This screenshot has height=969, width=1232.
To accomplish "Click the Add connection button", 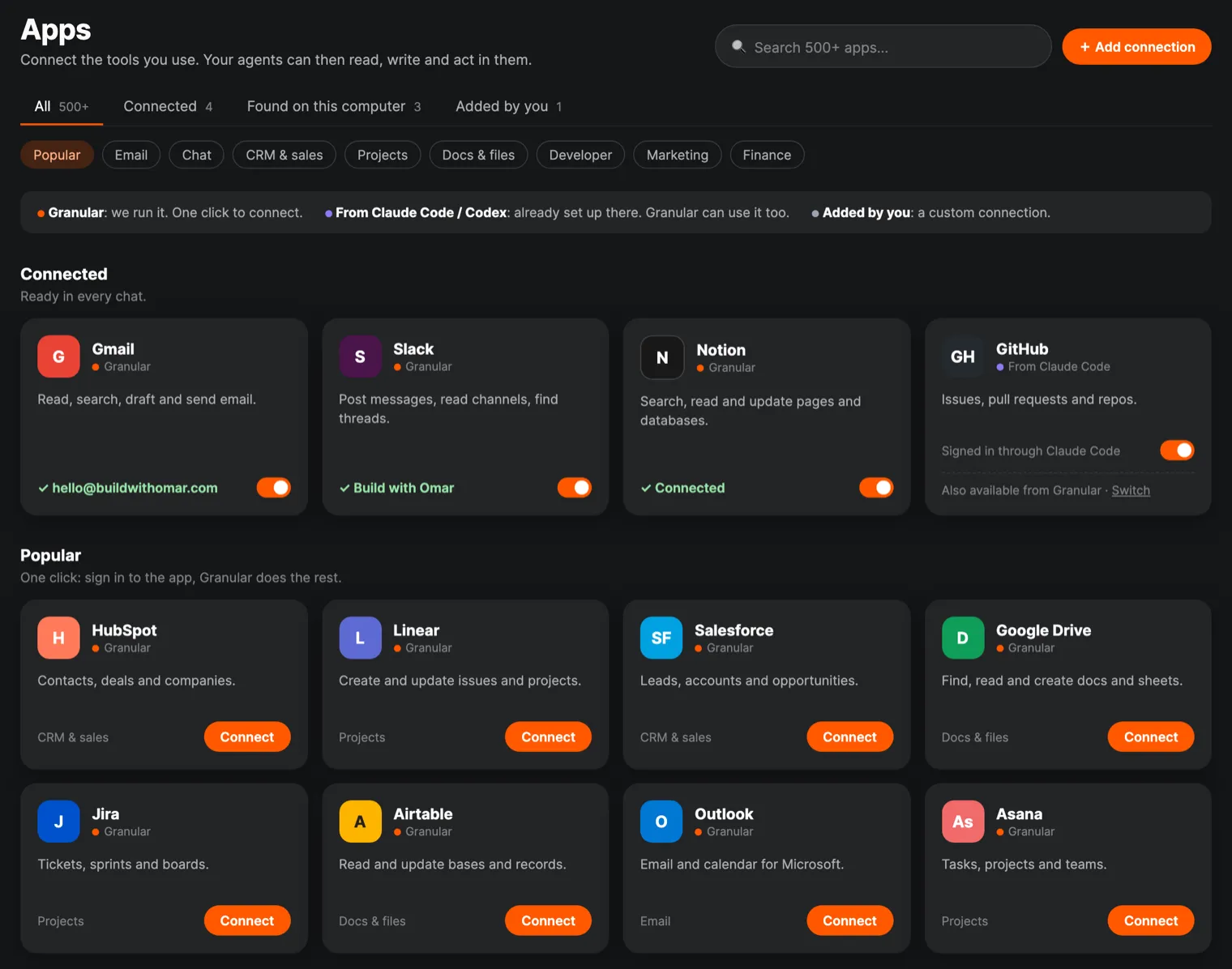I will click(x=1136, y=47).
